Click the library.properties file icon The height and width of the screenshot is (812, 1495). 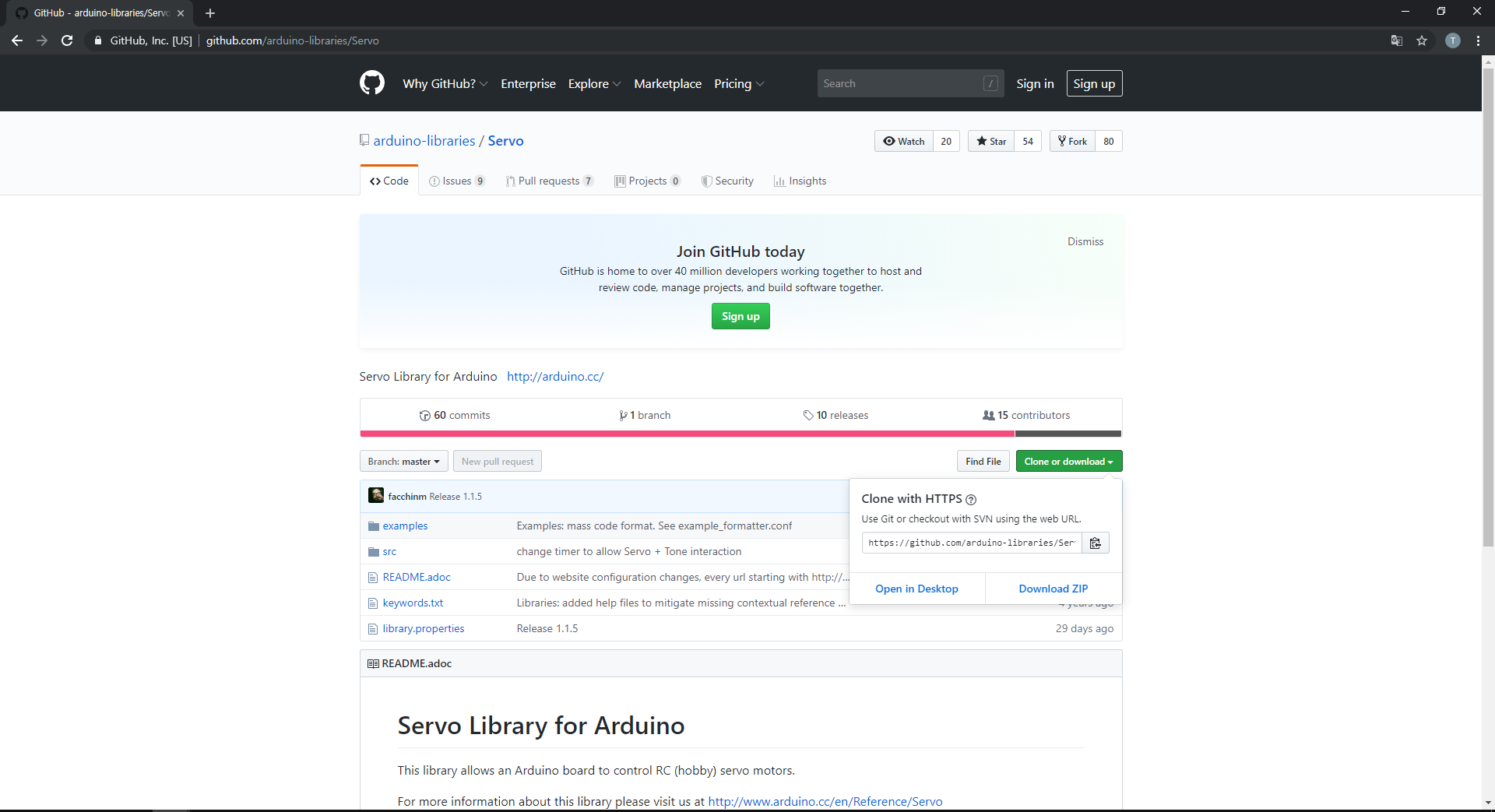click(373, 629)
